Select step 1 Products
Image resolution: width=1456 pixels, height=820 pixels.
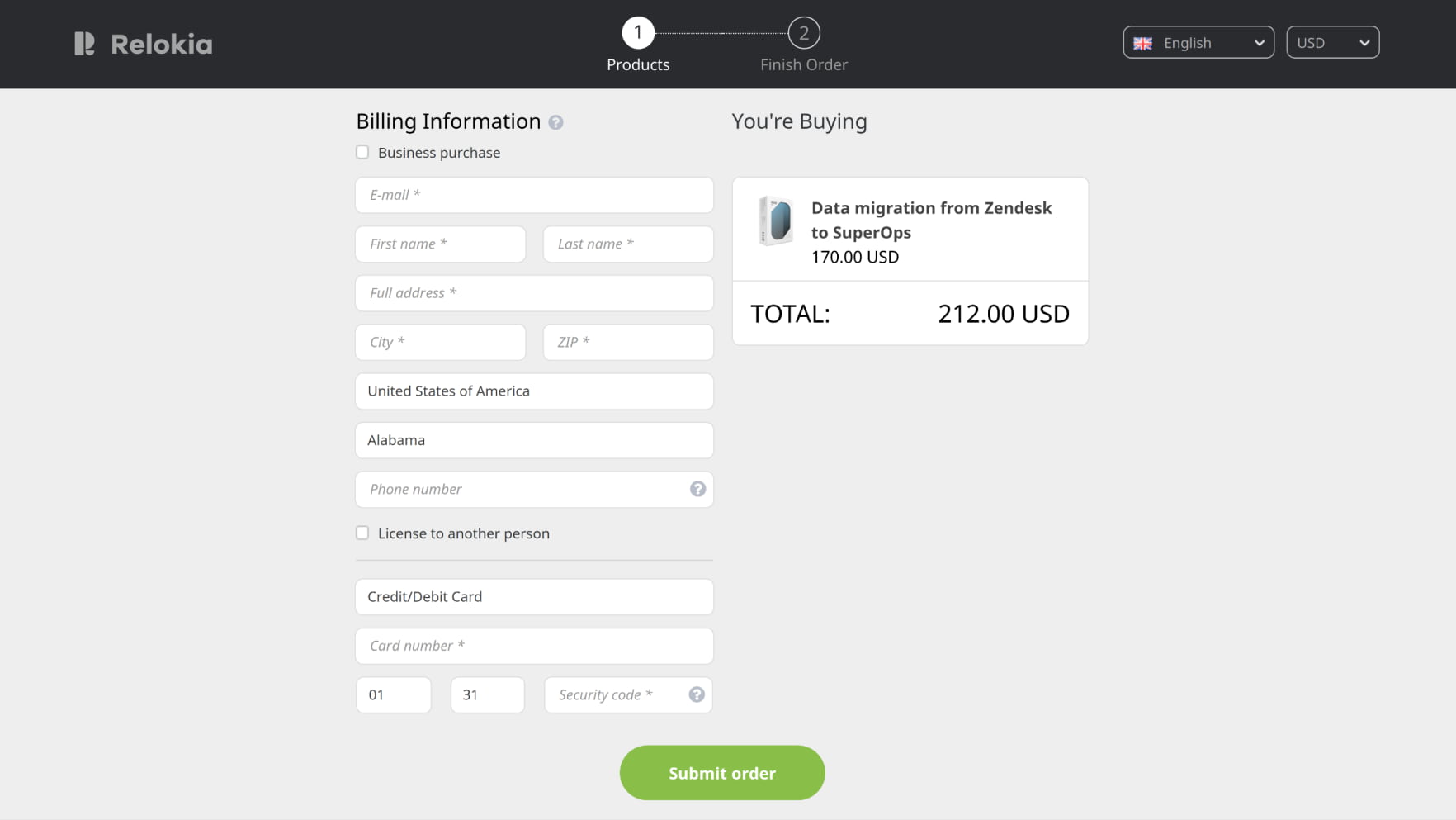638,45
